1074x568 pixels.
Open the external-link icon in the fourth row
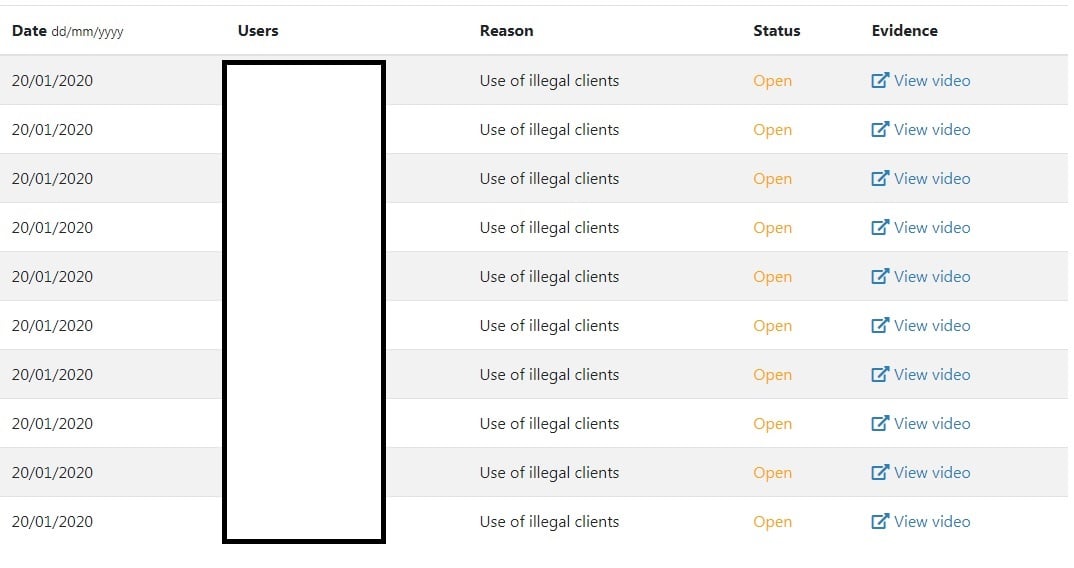coord(879,227)
